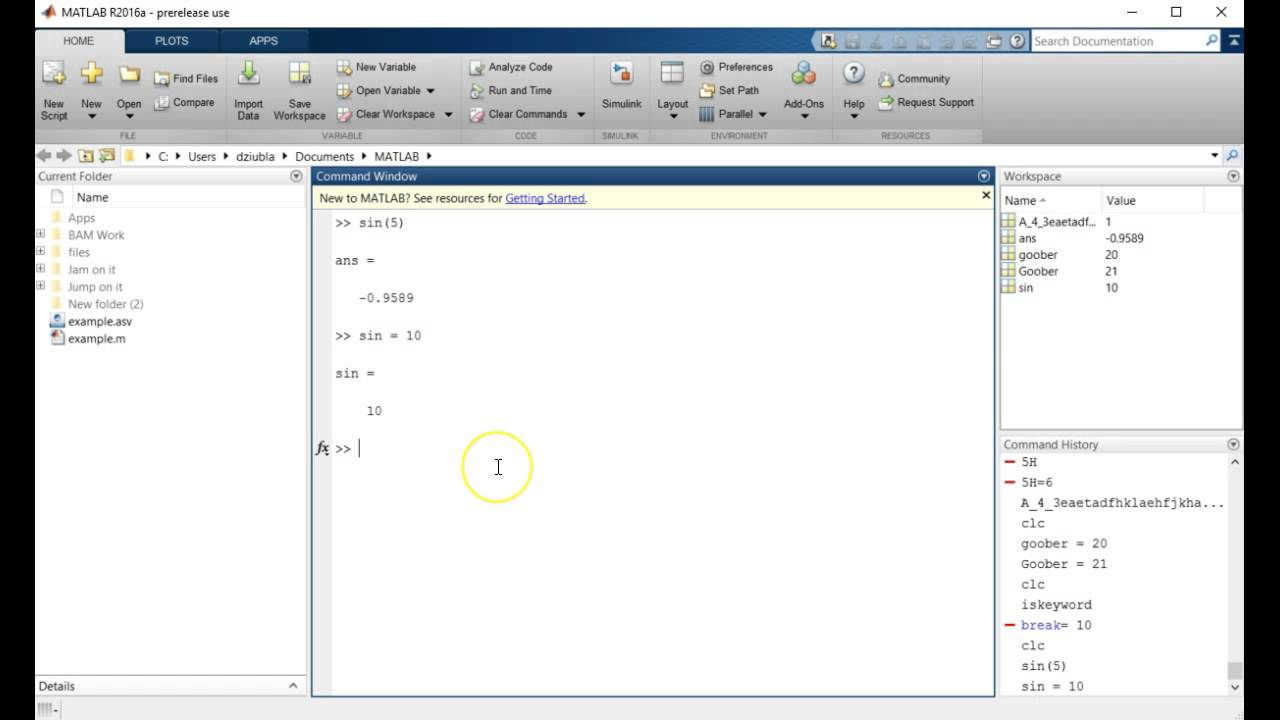This screenshot has width=1280, height=720.
Task: Go back using the folder back arrow
Action: [43, 156]
